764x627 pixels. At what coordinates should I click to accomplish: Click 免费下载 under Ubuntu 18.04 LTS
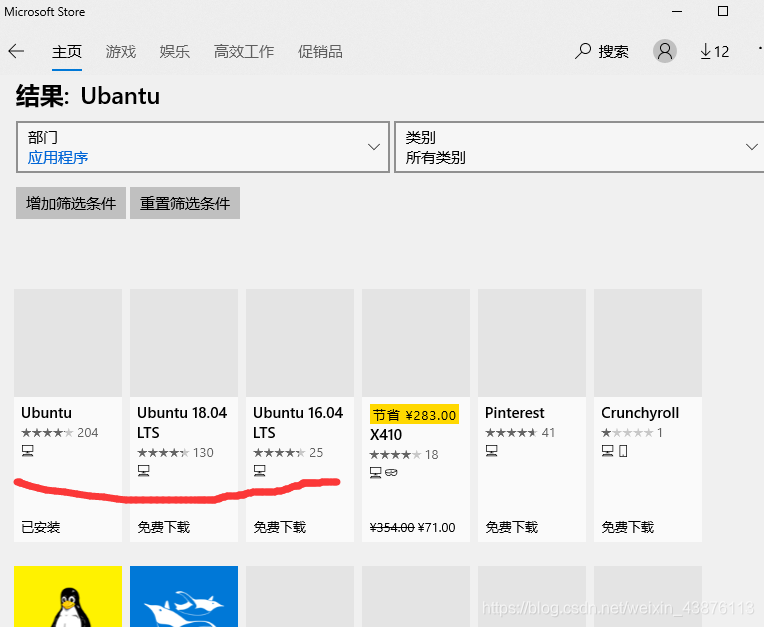click(x=163, y=527)
